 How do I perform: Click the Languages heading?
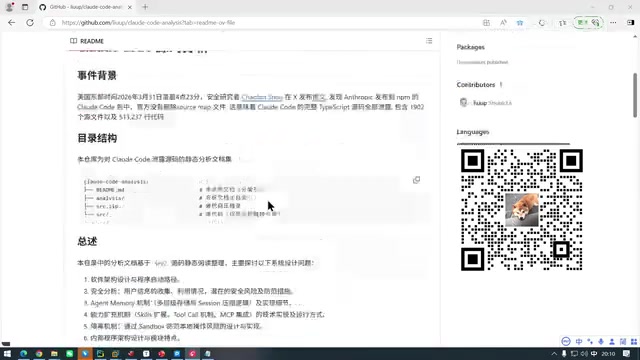coord(473,132)
